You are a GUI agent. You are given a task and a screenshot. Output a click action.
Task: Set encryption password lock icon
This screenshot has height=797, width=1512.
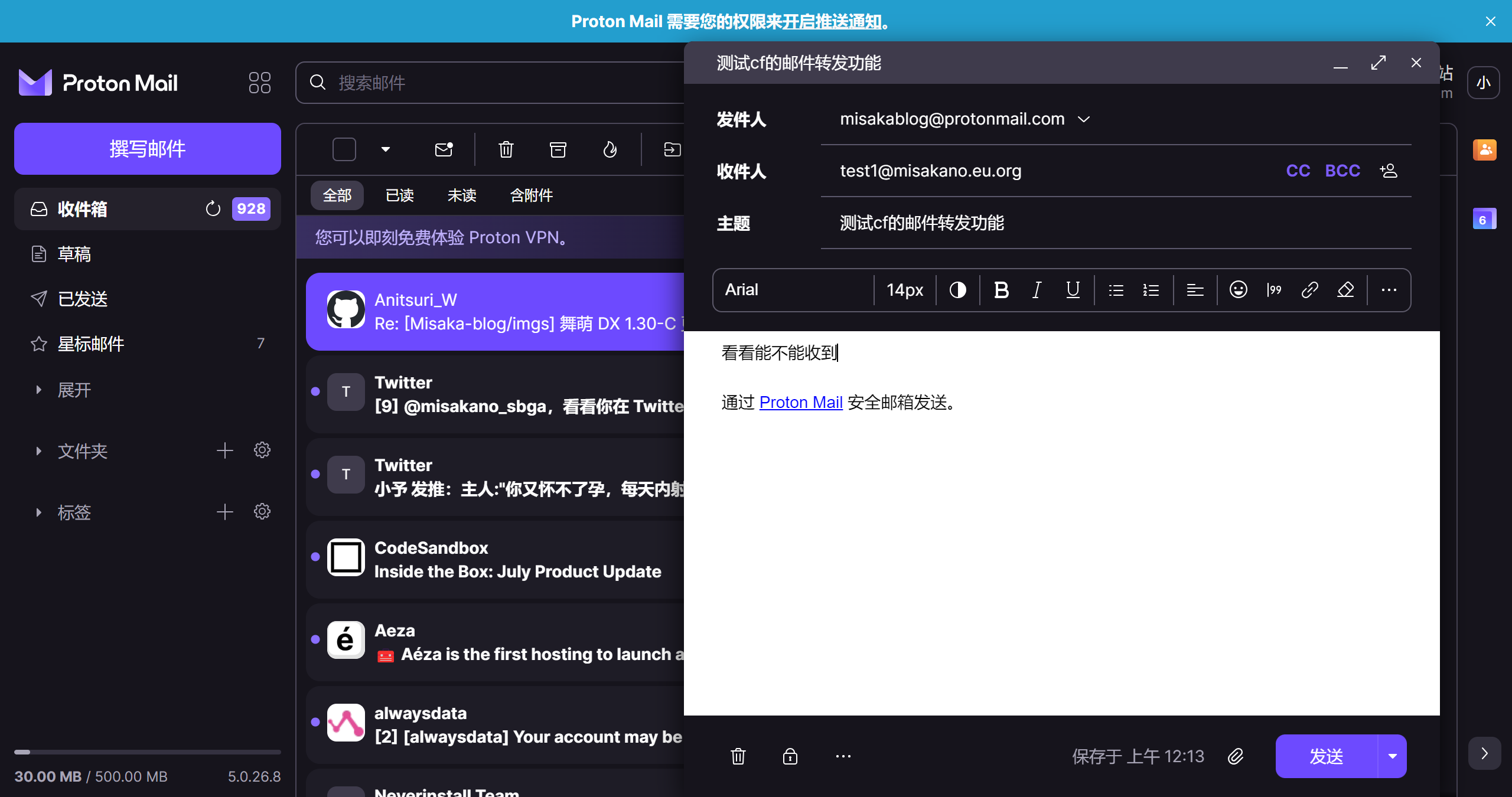pyautogui.click(x=790, y=756)
